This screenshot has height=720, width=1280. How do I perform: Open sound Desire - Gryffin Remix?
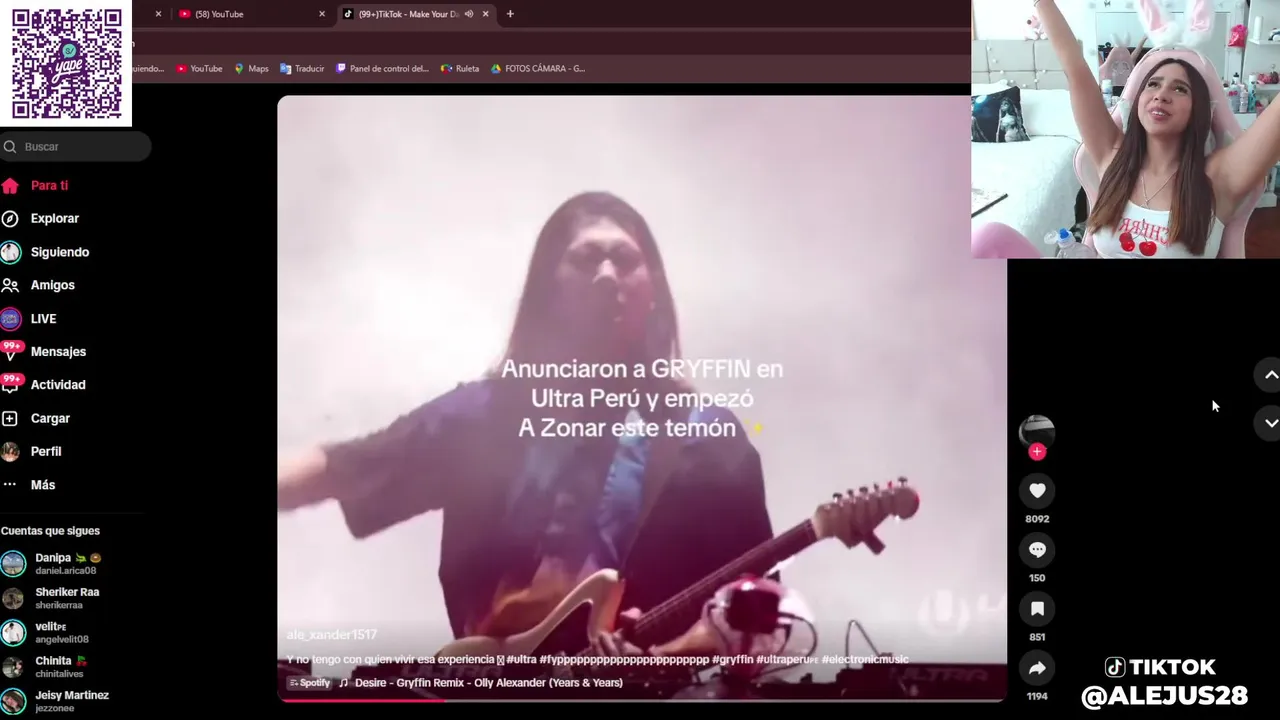481,683
